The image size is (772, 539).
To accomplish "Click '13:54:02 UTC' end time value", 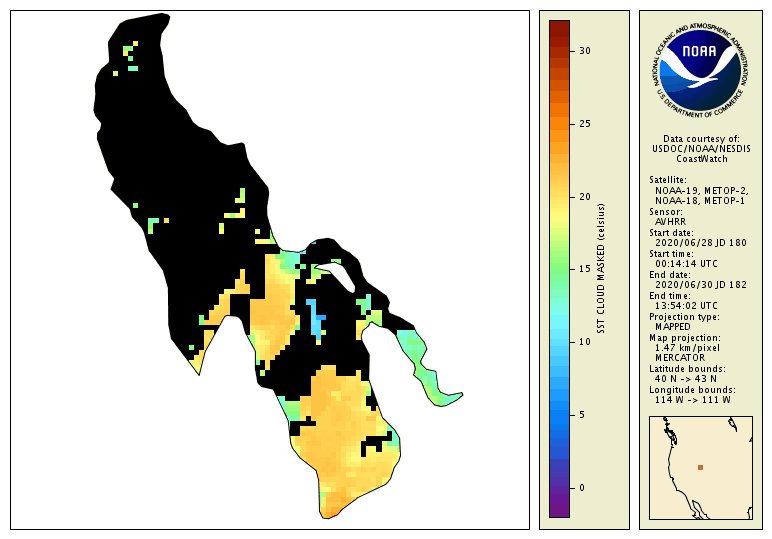I will (x=686, y=306).
